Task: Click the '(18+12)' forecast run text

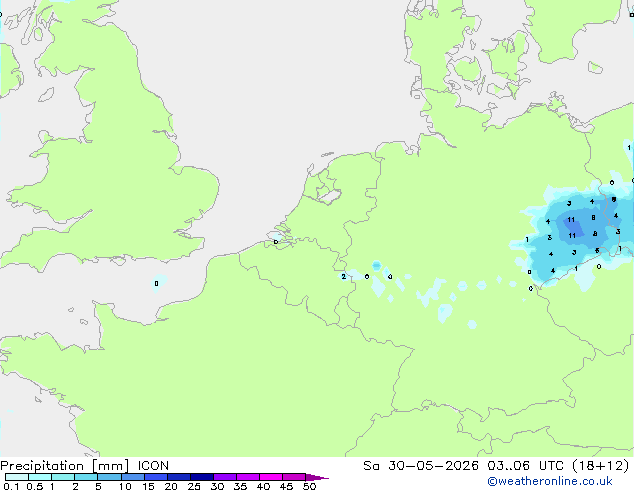Action: [x=601, y=466]
